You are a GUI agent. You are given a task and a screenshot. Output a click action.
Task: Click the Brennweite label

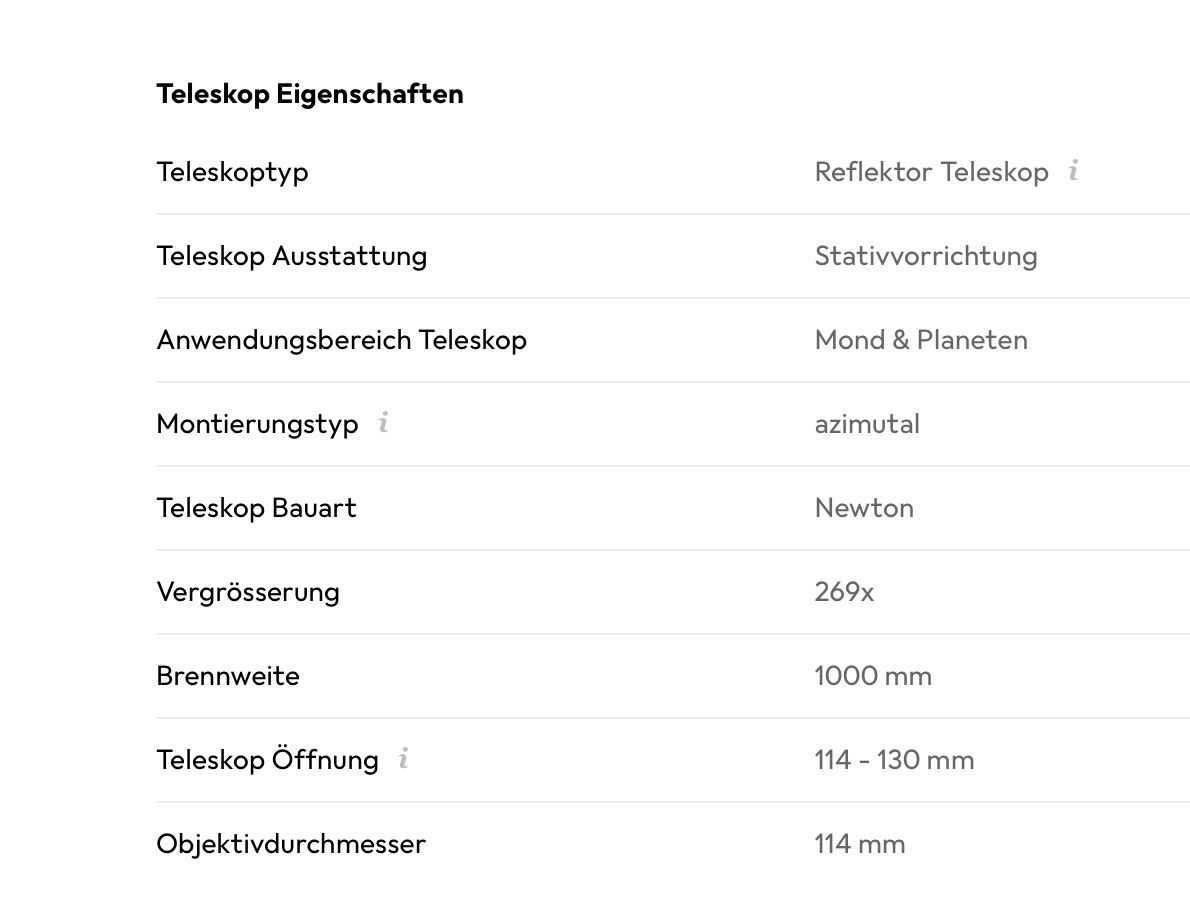coord(228,676)
